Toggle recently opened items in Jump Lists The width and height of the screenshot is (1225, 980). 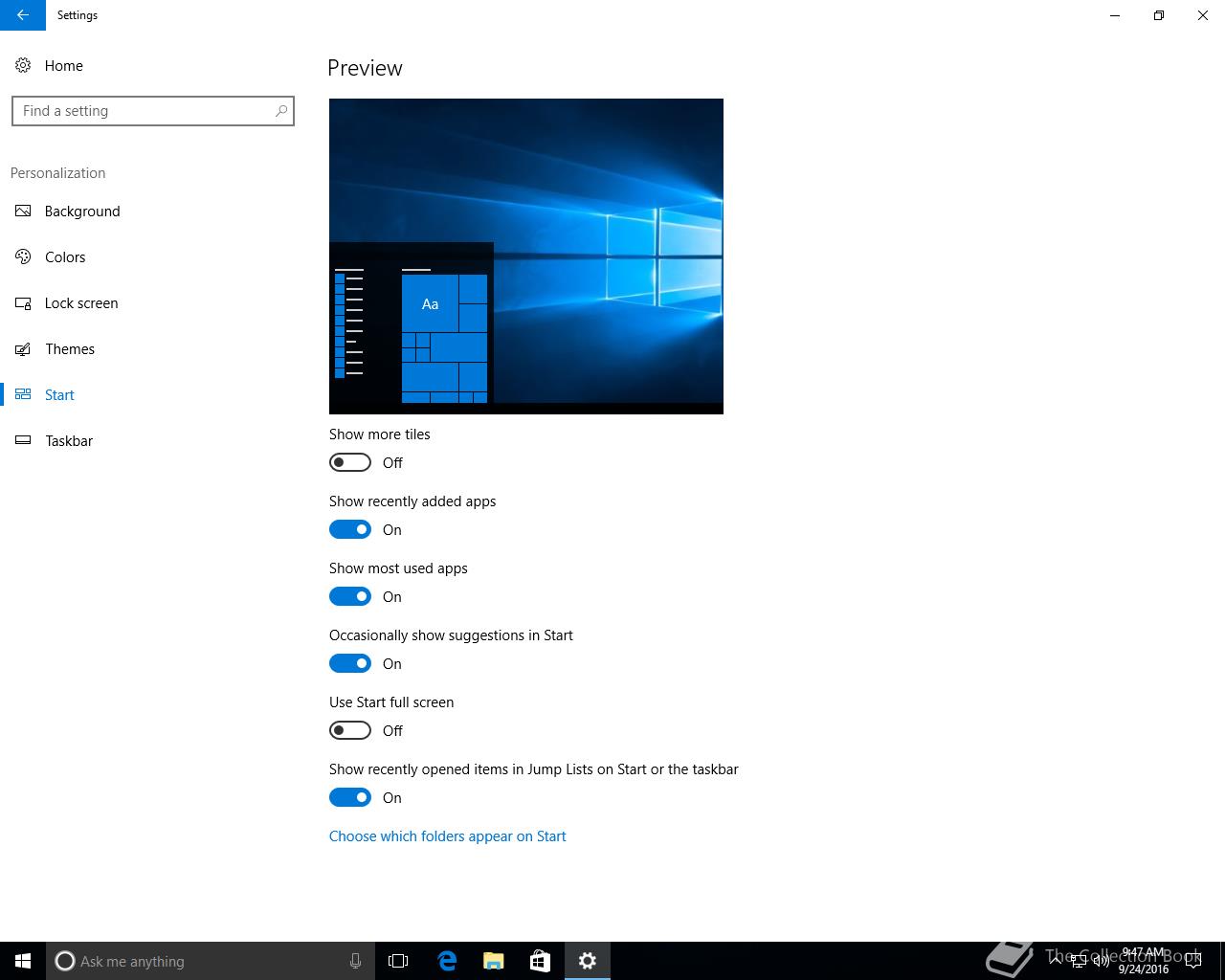tap(350, 797)
